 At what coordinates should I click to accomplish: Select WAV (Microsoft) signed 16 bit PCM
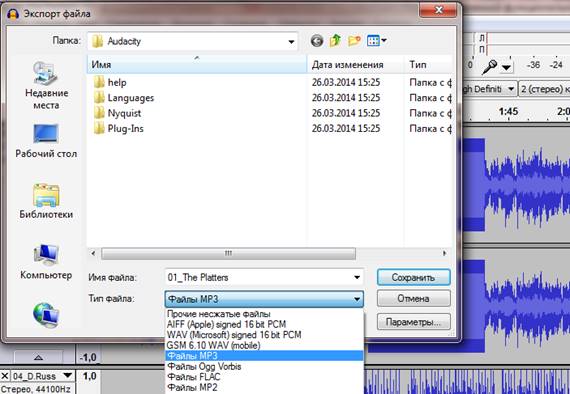tap(264, 335)
